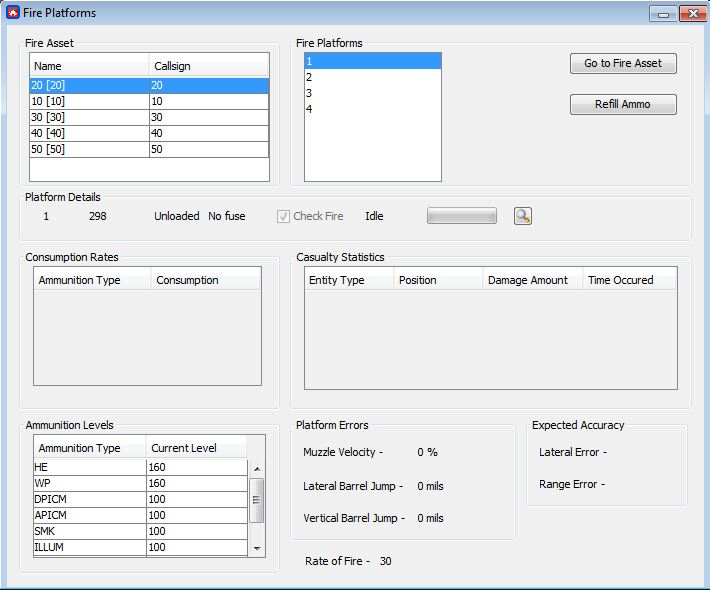Screen dimensions: 710x590
Task: Select the DPICM ammunition row
Action: coord(140,499)
